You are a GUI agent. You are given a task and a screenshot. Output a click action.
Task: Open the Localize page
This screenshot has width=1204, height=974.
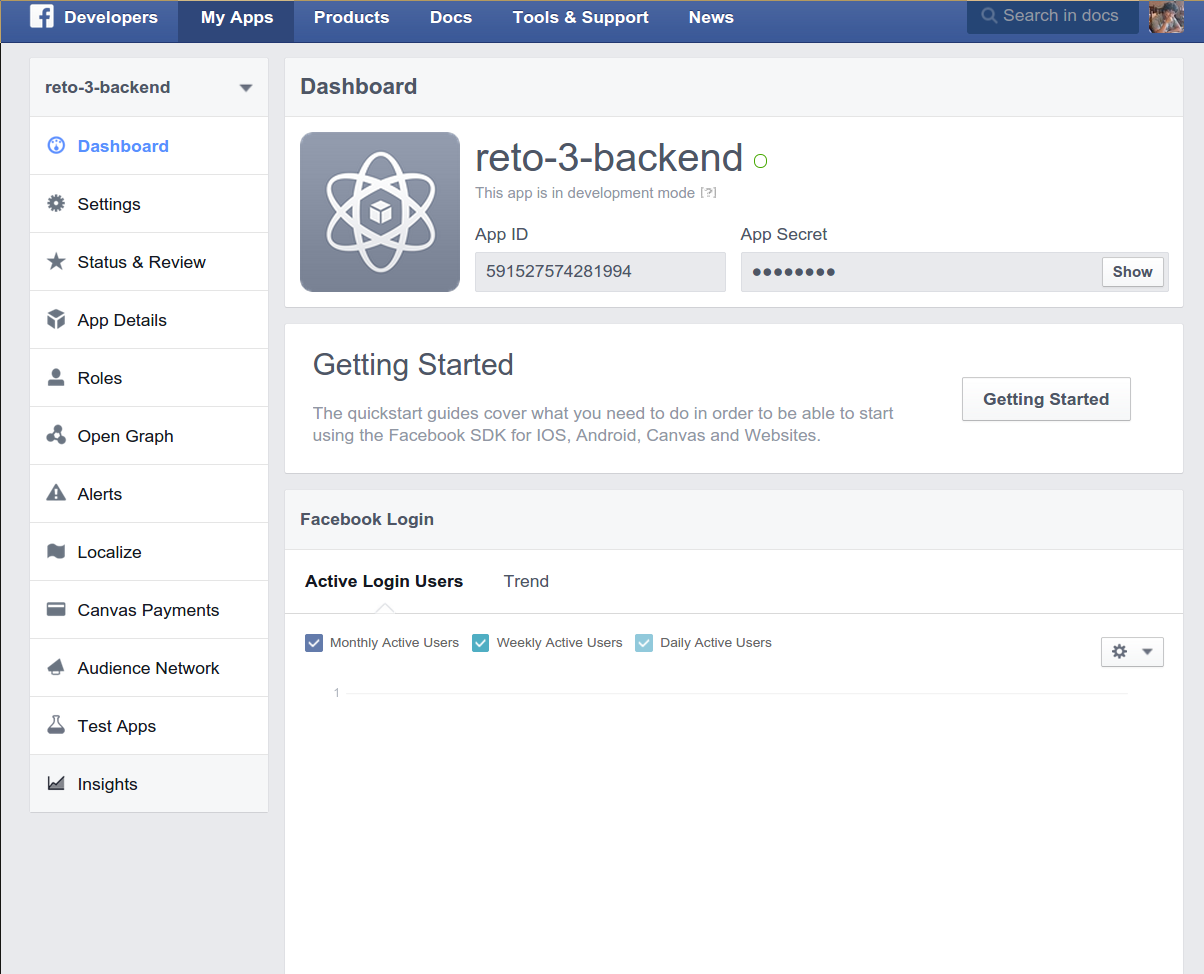tap(149, 552)
